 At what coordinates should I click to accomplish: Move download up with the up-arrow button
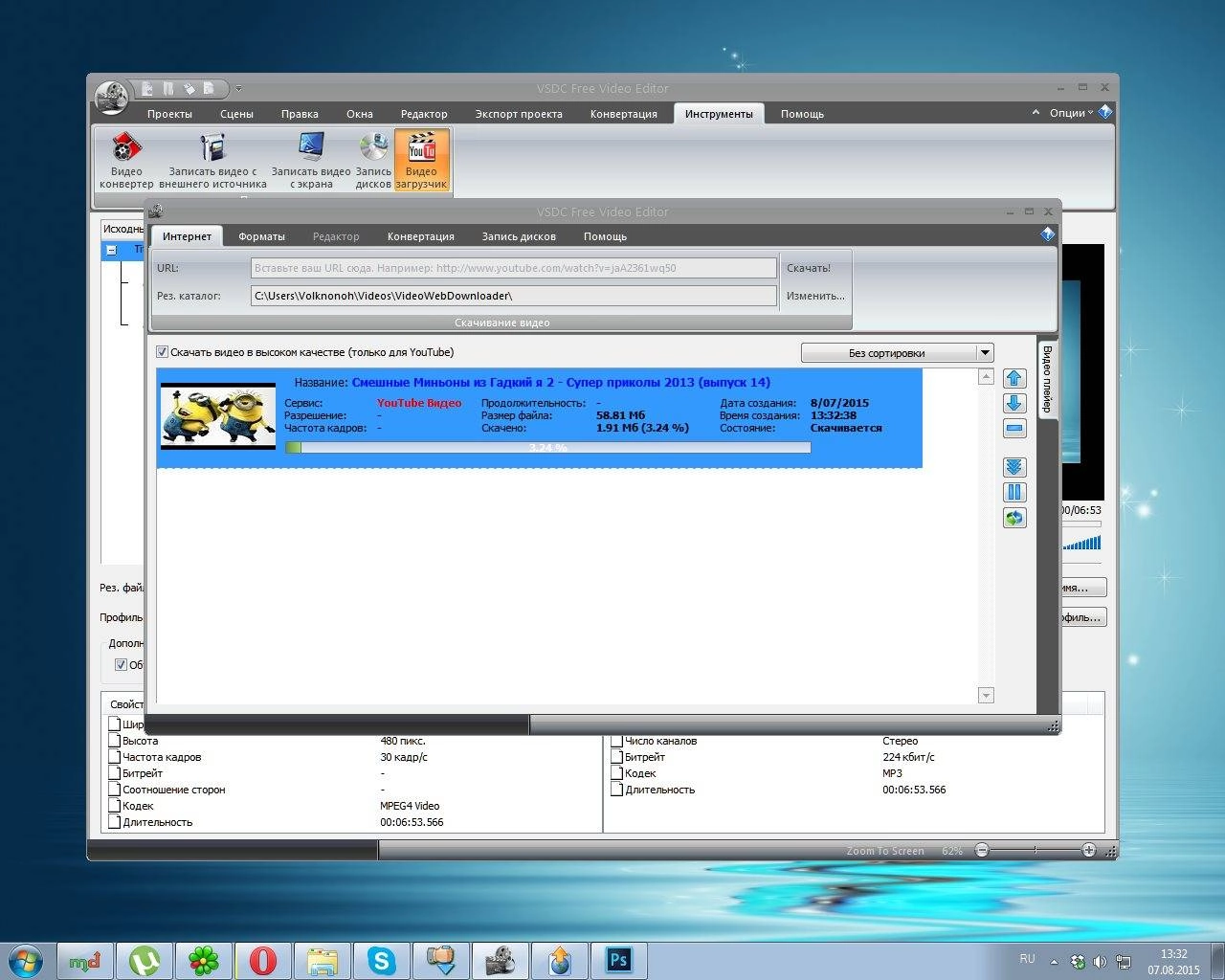(x=1014, y=378)
